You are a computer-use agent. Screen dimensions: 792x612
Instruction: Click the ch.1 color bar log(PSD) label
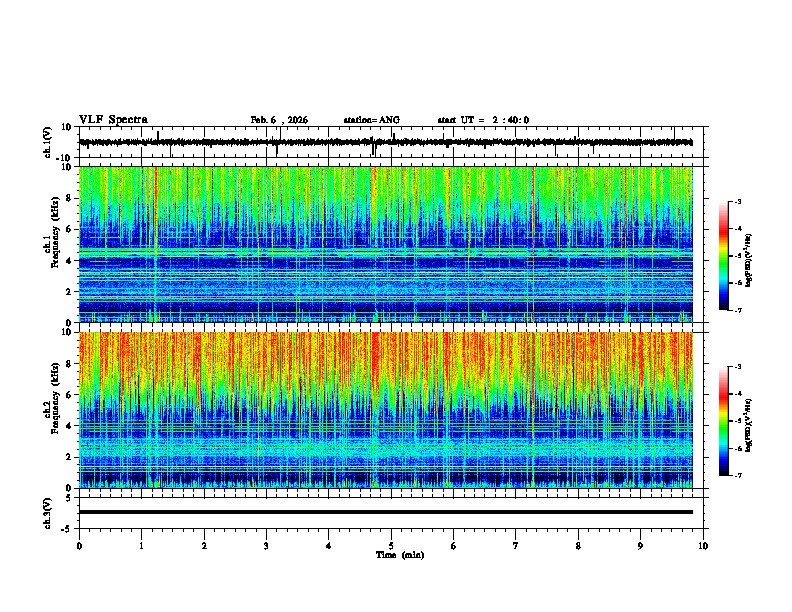(x=749, y=261)
